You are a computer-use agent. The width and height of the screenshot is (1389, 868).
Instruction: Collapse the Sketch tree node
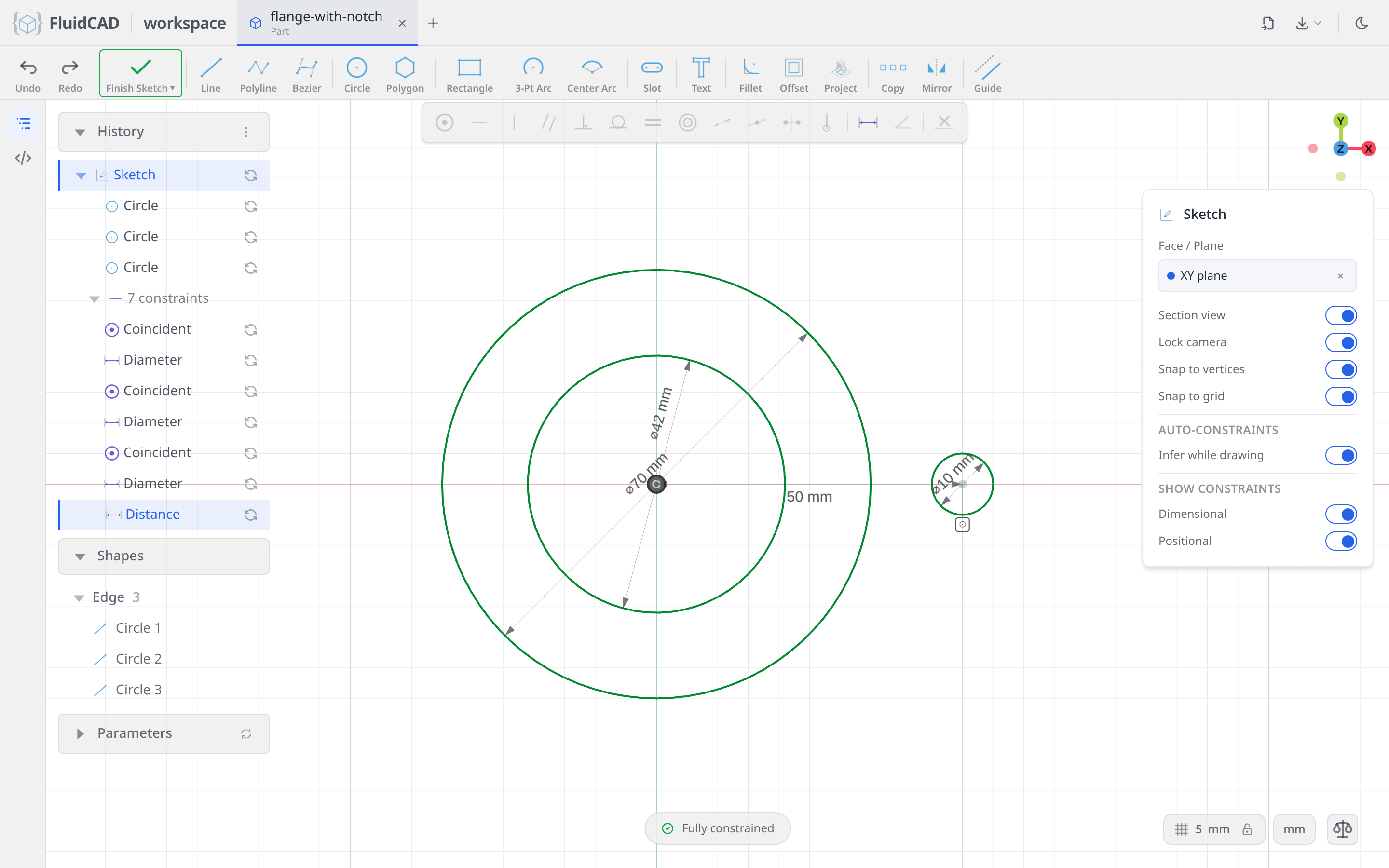click(81, 175)
